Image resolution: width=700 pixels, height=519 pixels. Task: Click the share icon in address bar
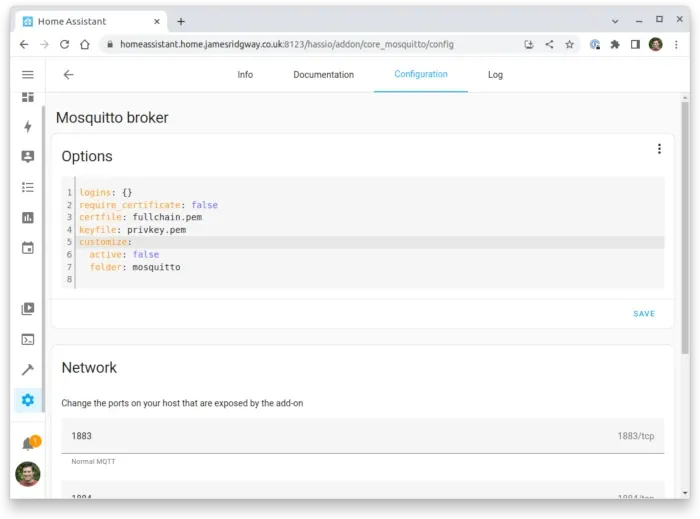tap(549, 44)
